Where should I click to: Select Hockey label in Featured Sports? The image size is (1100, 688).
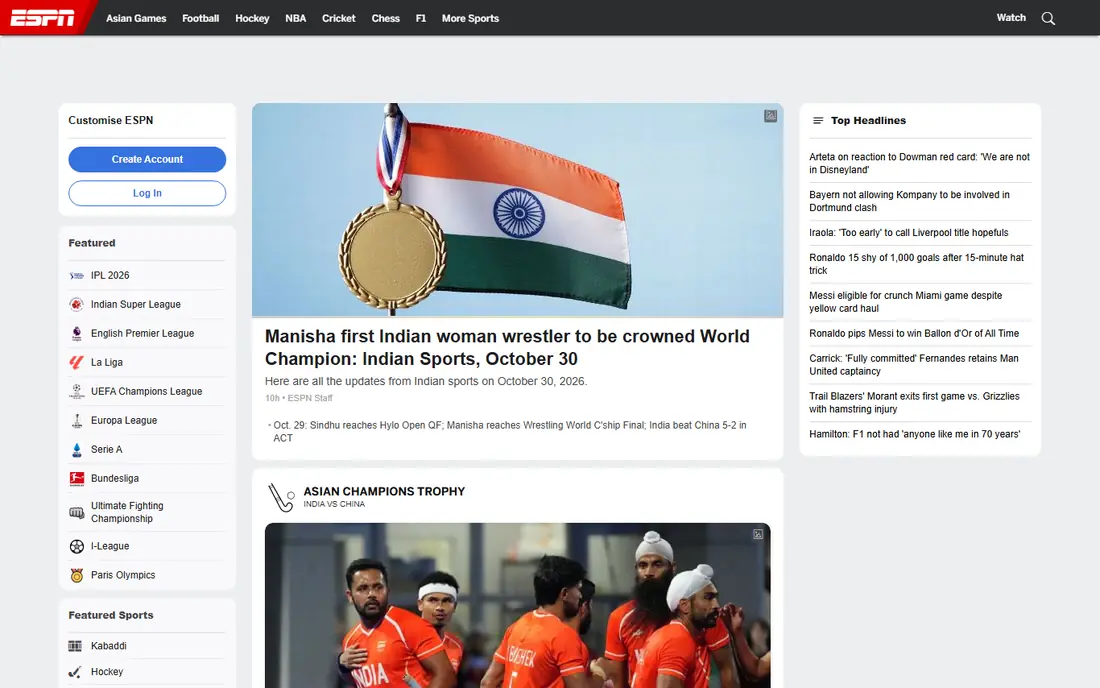(107, 672)
